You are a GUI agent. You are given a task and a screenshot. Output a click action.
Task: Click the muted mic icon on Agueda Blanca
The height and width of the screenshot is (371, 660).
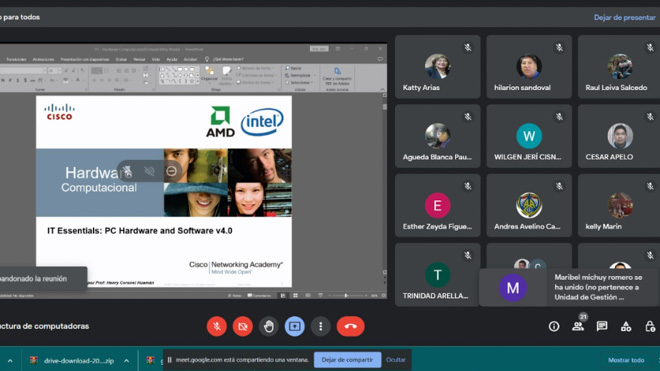tap(468, 117)
